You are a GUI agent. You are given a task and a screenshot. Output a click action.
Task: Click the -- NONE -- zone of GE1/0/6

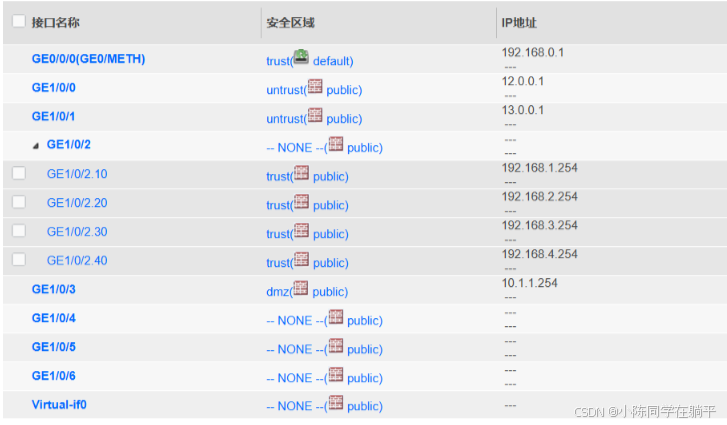(x=295, y=378)
